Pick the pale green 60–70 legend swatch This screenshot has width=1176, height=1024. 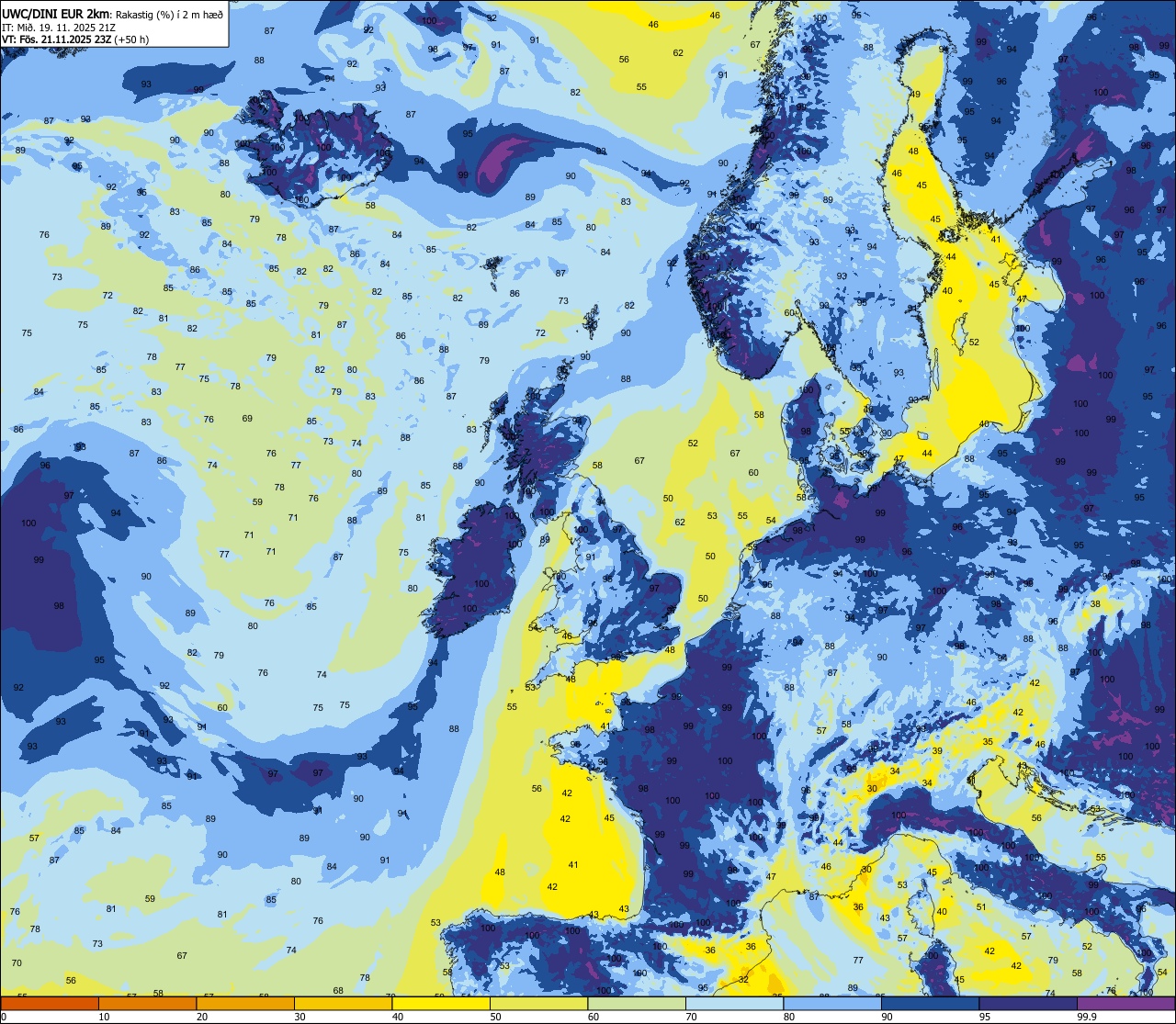(x=637, y=1003)
